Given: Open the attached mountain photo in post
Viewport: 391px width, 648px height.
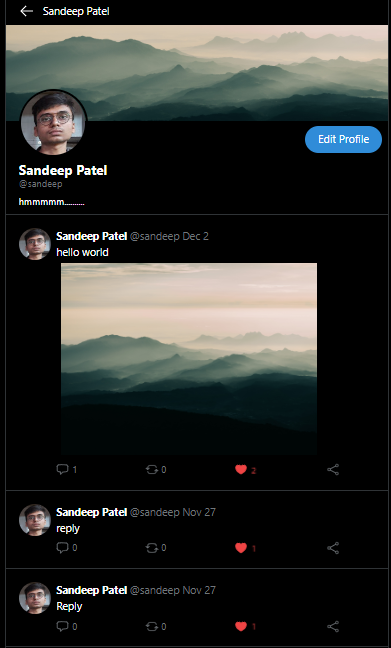Looking at the screenshot, I should [189, 359].
